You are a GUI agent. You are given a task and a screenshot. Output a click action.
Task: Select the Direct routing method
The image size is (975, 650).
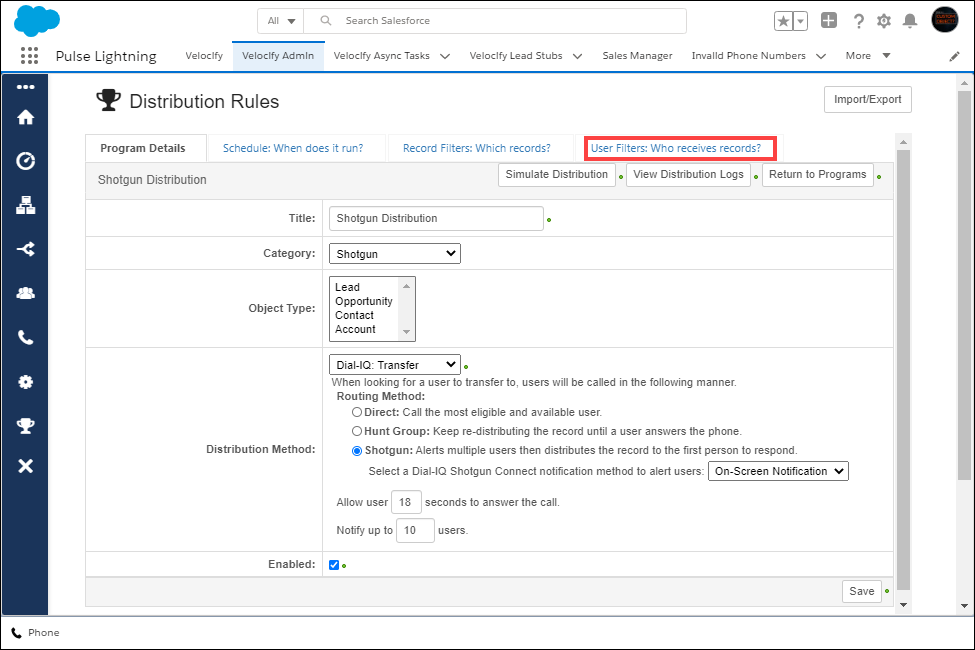click(x=357, y=412)
